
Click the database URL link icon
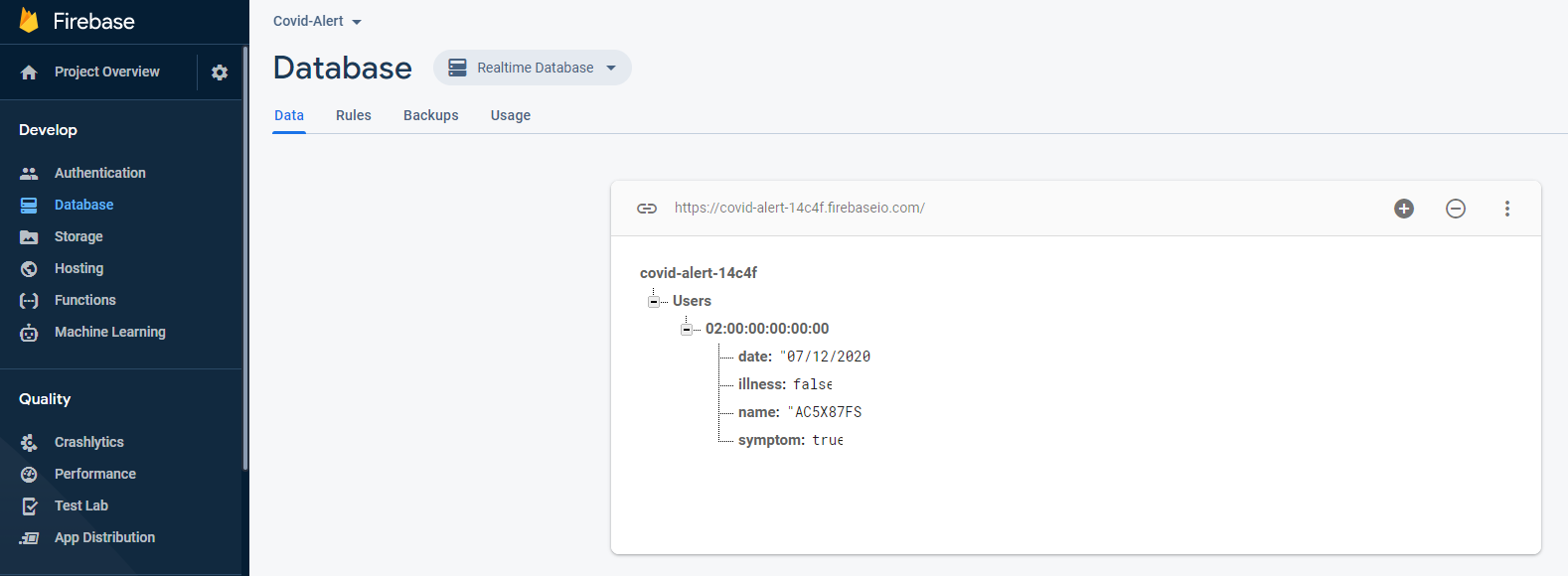647,208
